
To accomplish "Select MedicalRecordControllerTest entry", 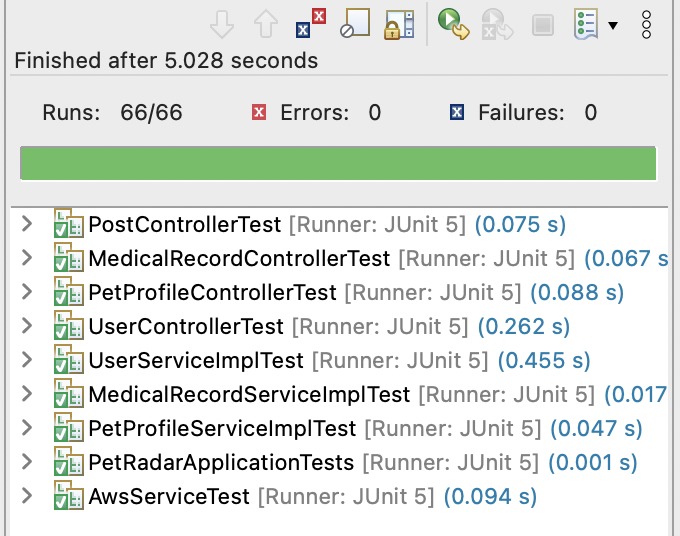I will coord(239,259).
